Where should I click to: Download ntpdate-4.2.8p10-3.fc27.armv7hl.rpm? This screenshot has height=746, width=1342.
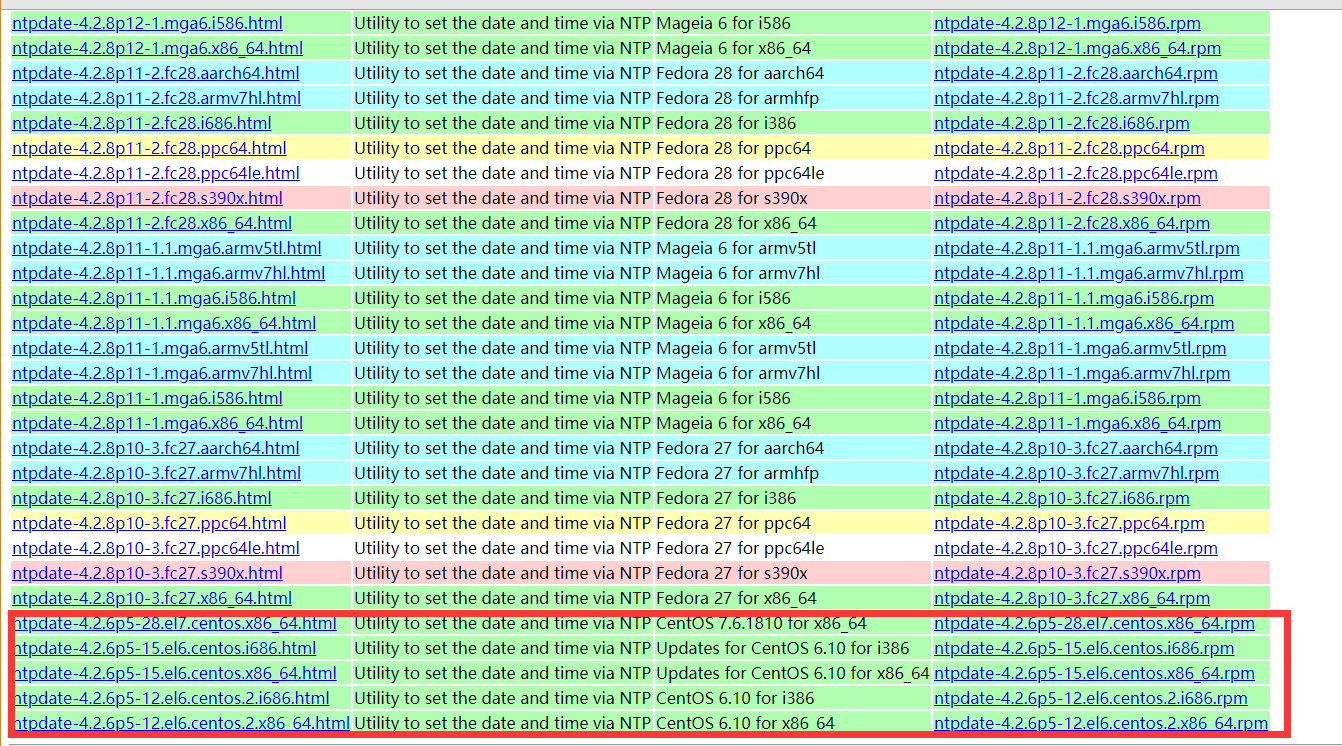click(1076, 473)
